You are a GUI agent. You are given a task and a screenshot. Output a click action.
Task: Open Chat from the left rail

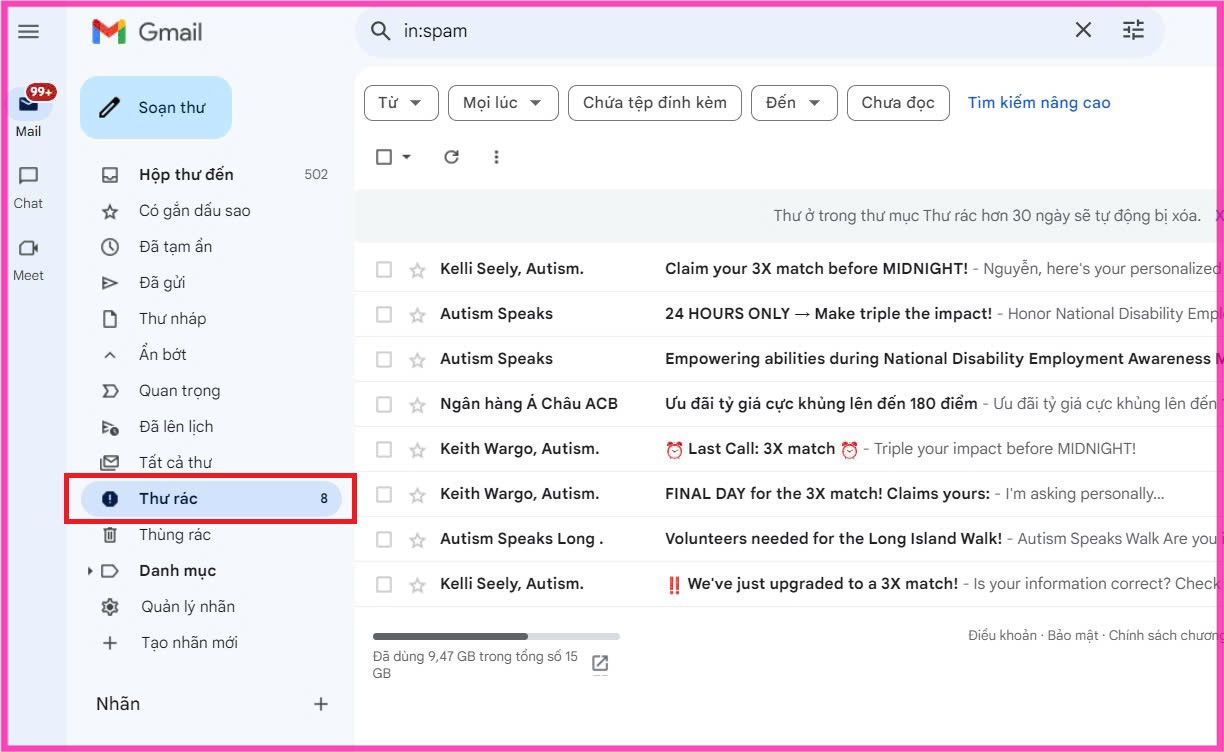pos(29,187)
